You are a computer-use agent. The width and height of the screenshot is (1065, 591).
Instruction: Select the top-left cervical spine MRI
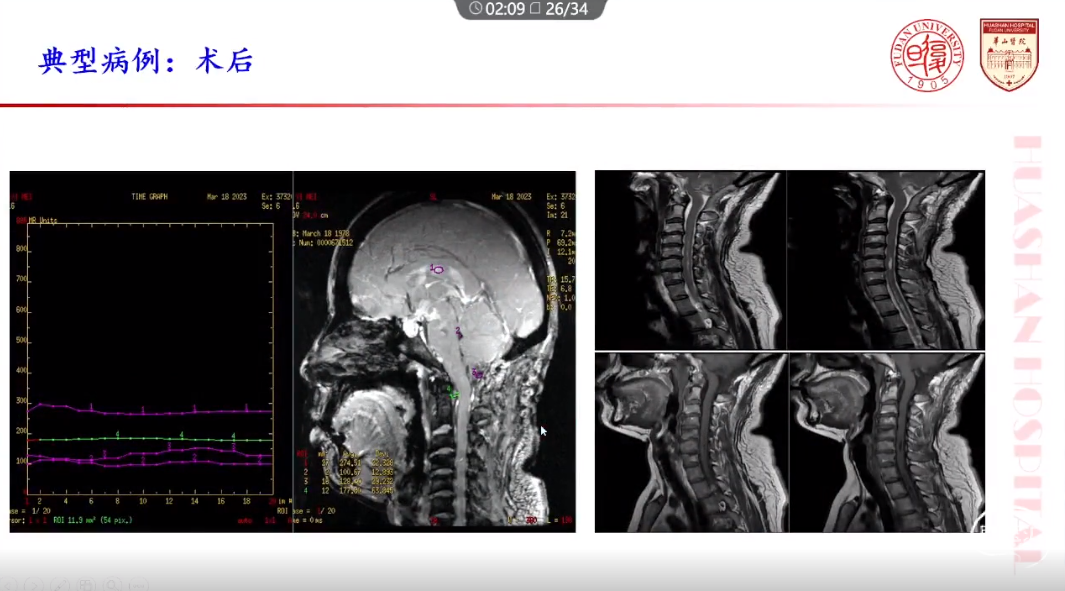coord(691,260)
